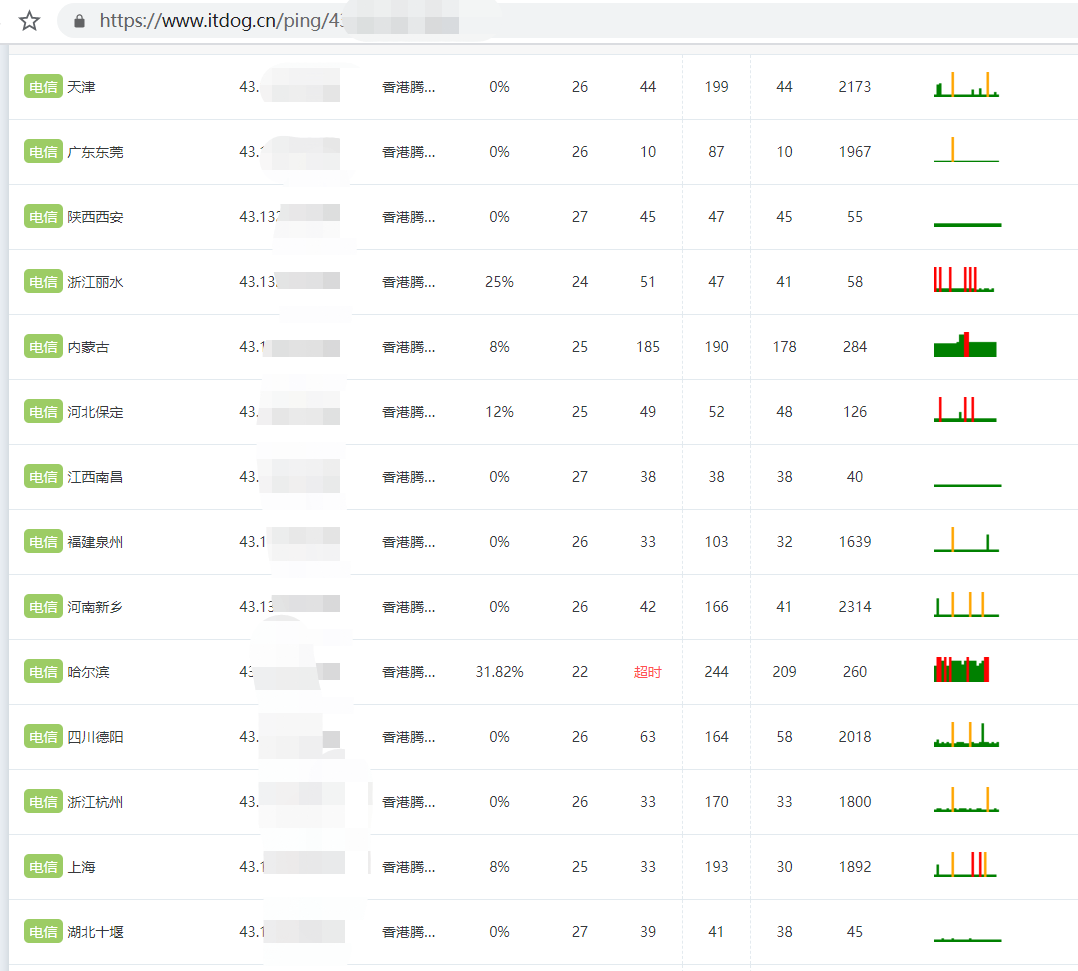This screenshot has height=971, width=1078.
Task: Click the 25% packet loss in 浙江丽水 row
Action: (499, 282)
